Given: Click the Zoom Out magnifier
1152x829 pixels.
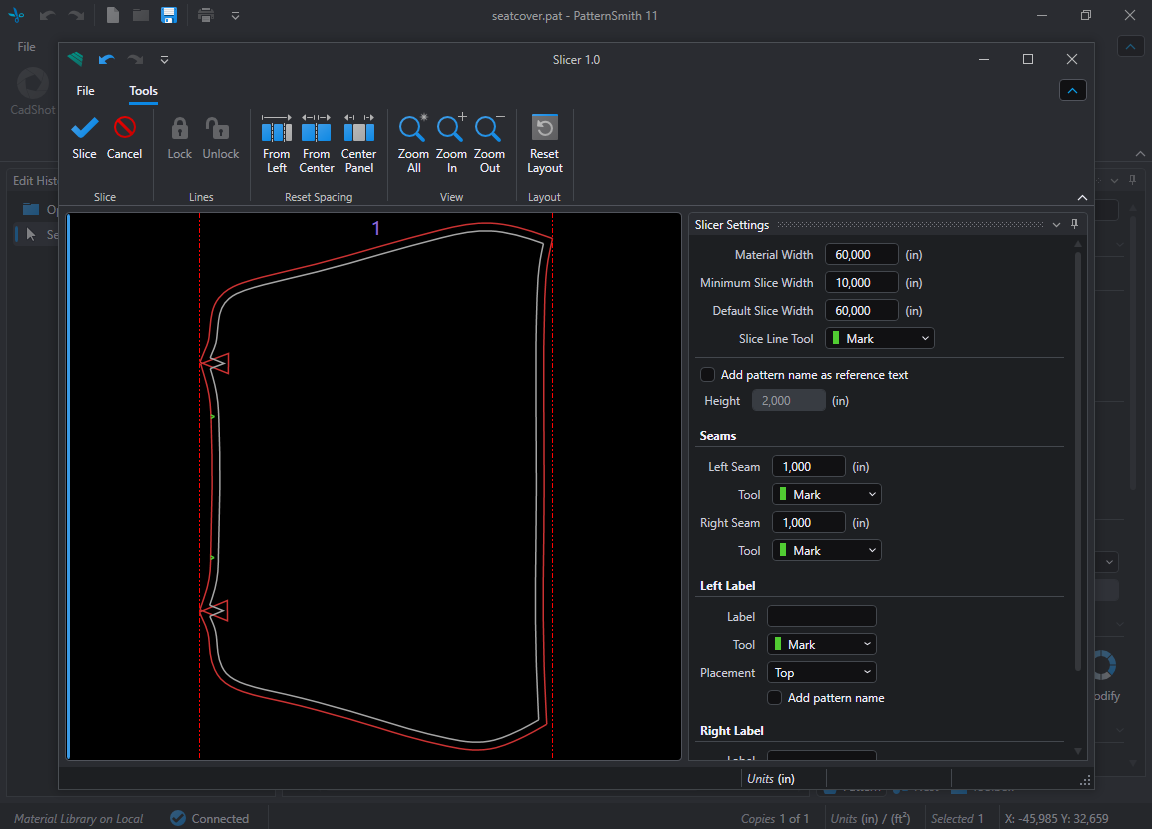Looking at the screenshot, I should coord(489,129).
